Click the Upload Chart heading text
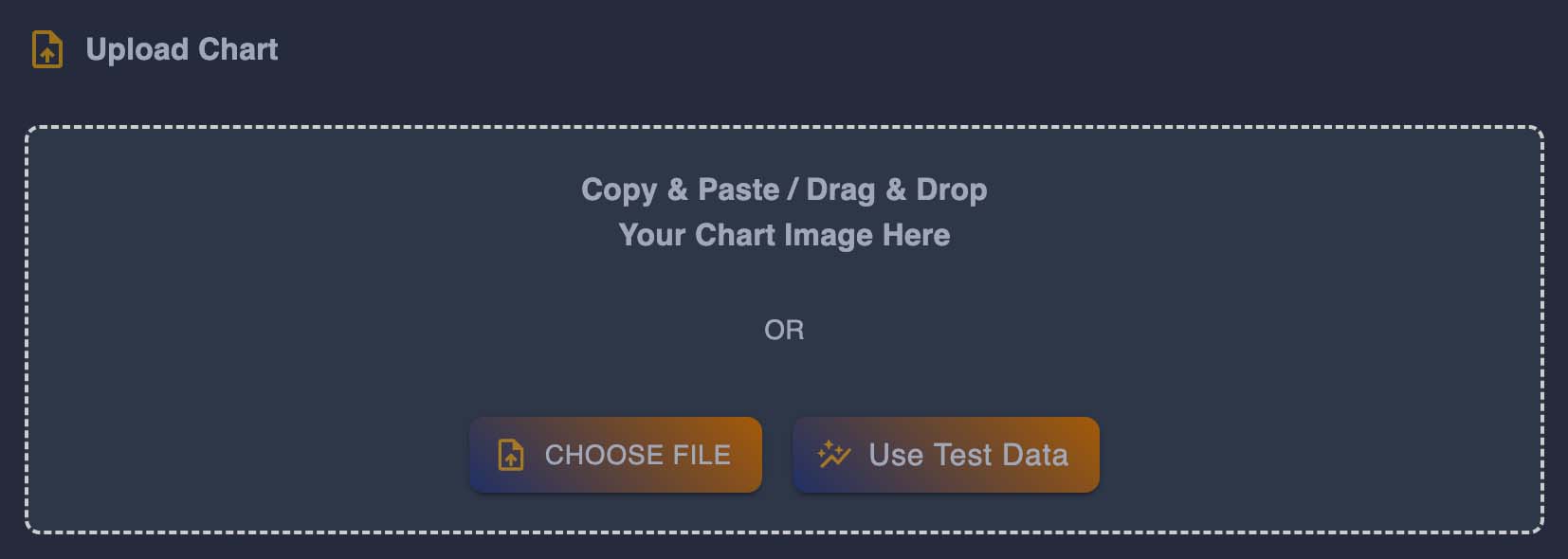1568x559 pixels. [182, 50]
